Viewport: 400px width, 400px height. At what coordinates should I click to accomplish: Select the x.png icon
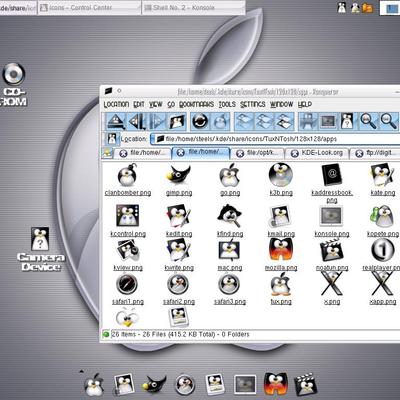[332, 284]
